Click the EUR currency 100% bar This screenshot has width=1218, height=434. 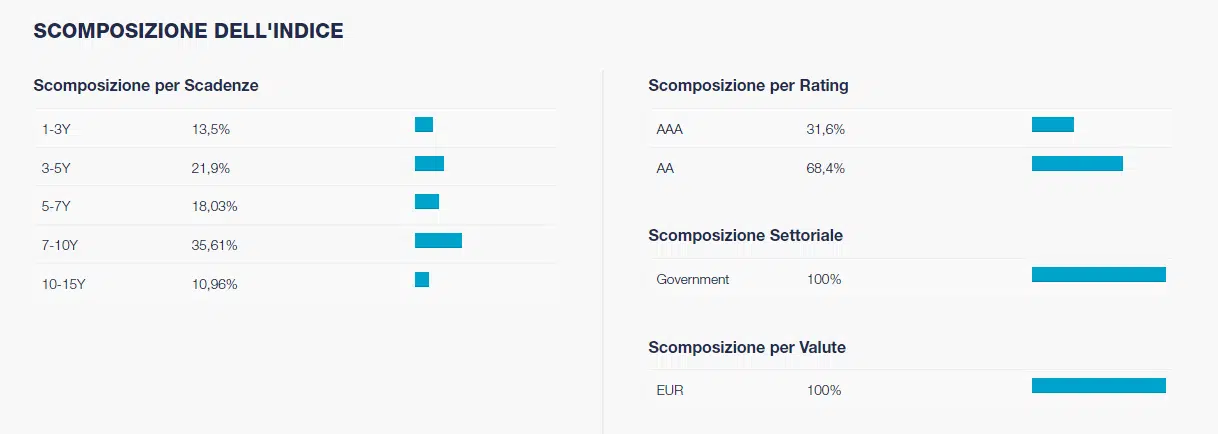coord(1098,386)
